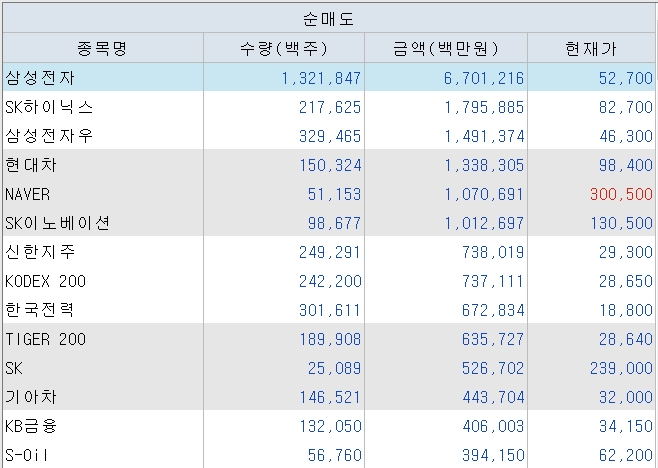Select the 삼성전자우 stock name
This screenshot has height=468, width=658.
[49, 136]
